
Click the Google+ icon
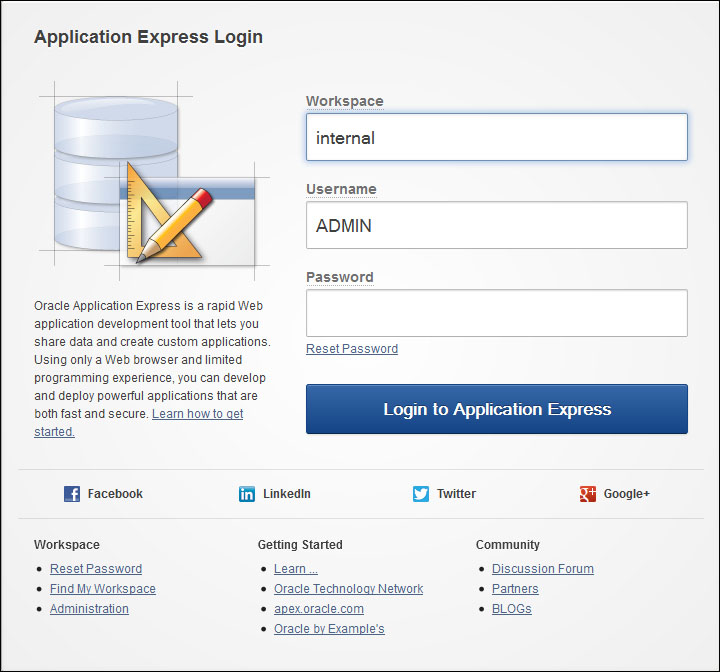(x=588, y=494)
